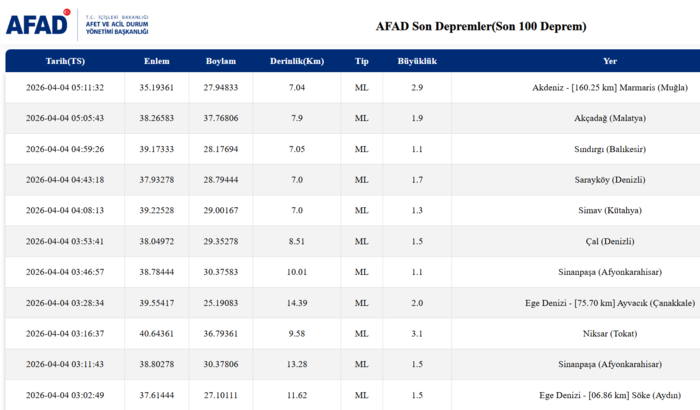This screenshot has width=700, height=410.
Task: Select date 2026-04-04 03:53:41
Action: pos(65,242)
